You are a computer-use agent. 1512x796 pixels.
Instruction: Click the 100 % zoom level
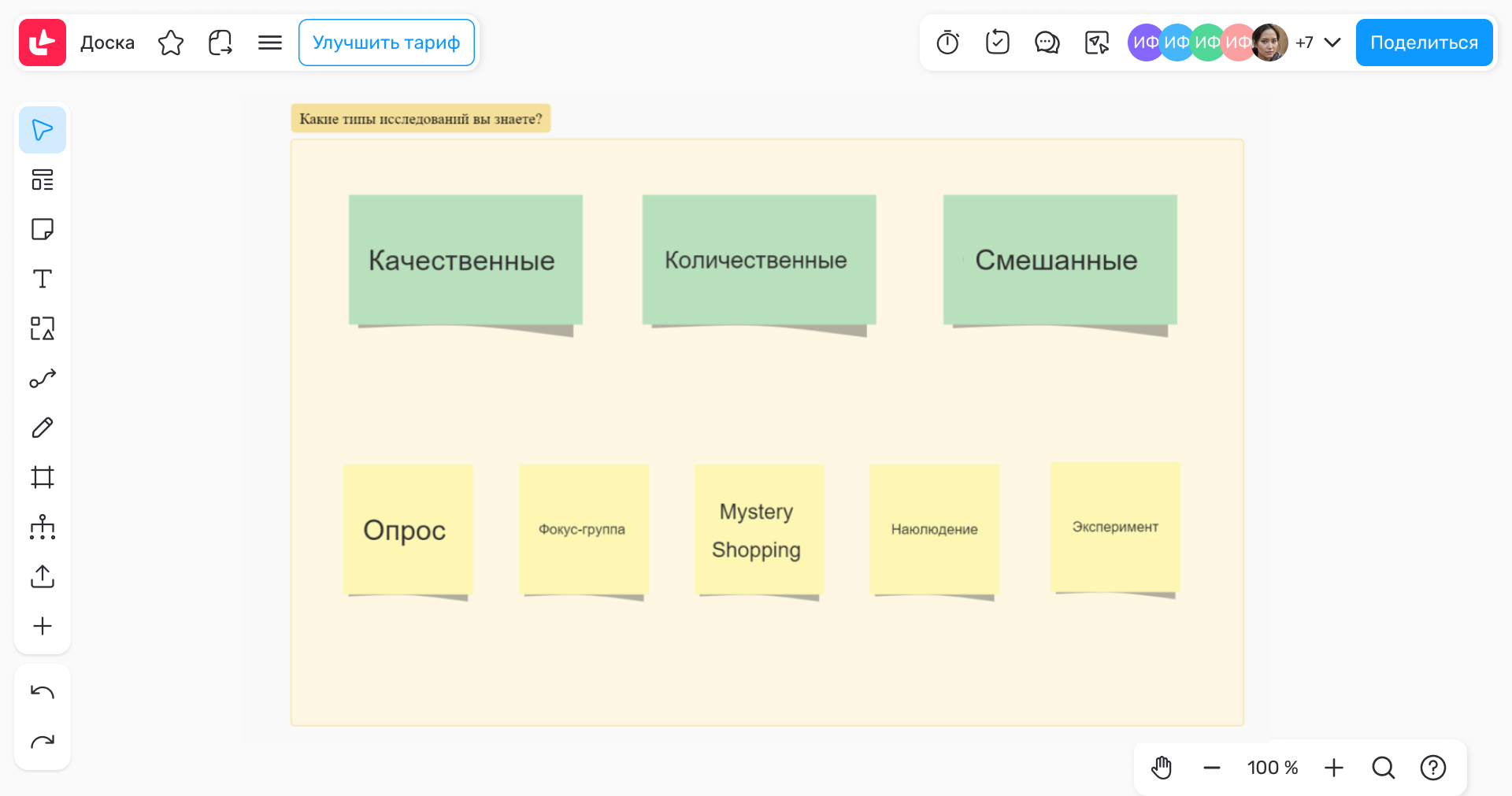1273,768
